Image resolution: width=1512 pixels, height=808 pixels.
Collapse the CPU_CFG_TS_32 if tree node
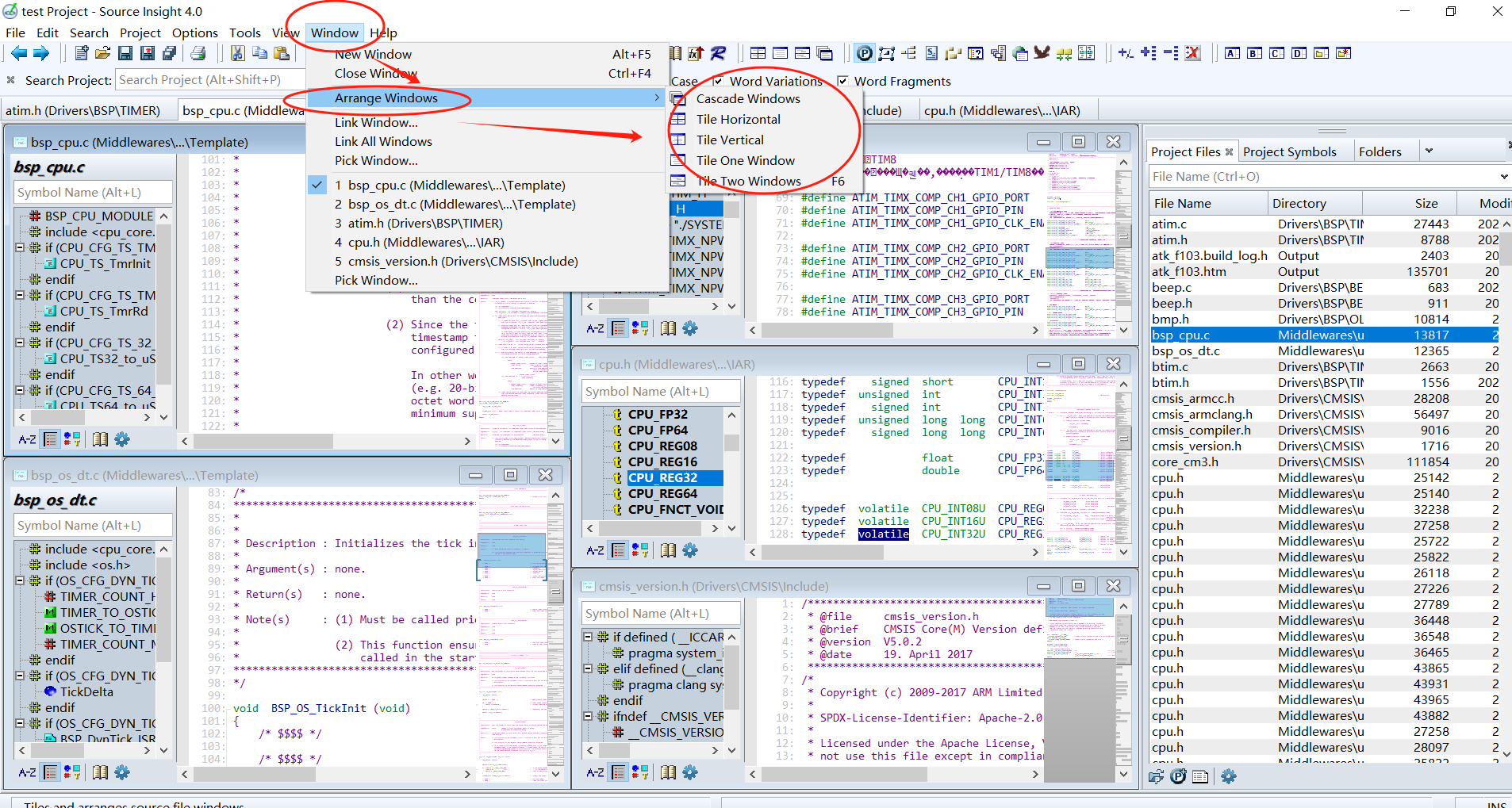[21, 343]
